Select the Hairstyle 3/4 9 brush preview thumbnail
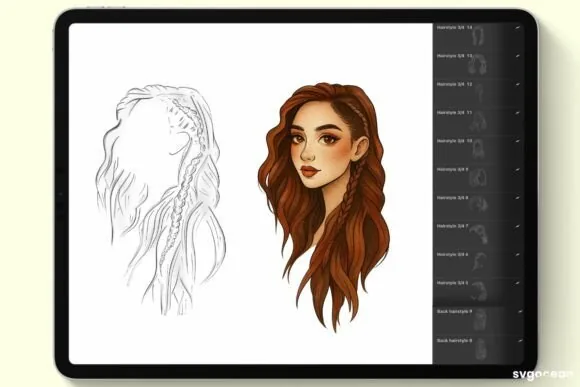 (x=478, y=178)
